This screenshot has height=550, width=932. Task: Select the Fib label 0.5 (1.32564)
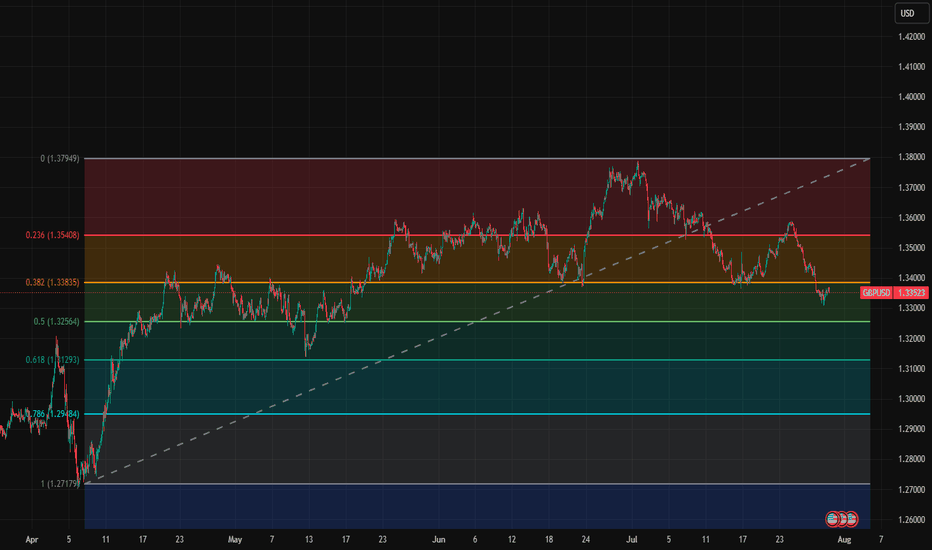click(56, 322)
